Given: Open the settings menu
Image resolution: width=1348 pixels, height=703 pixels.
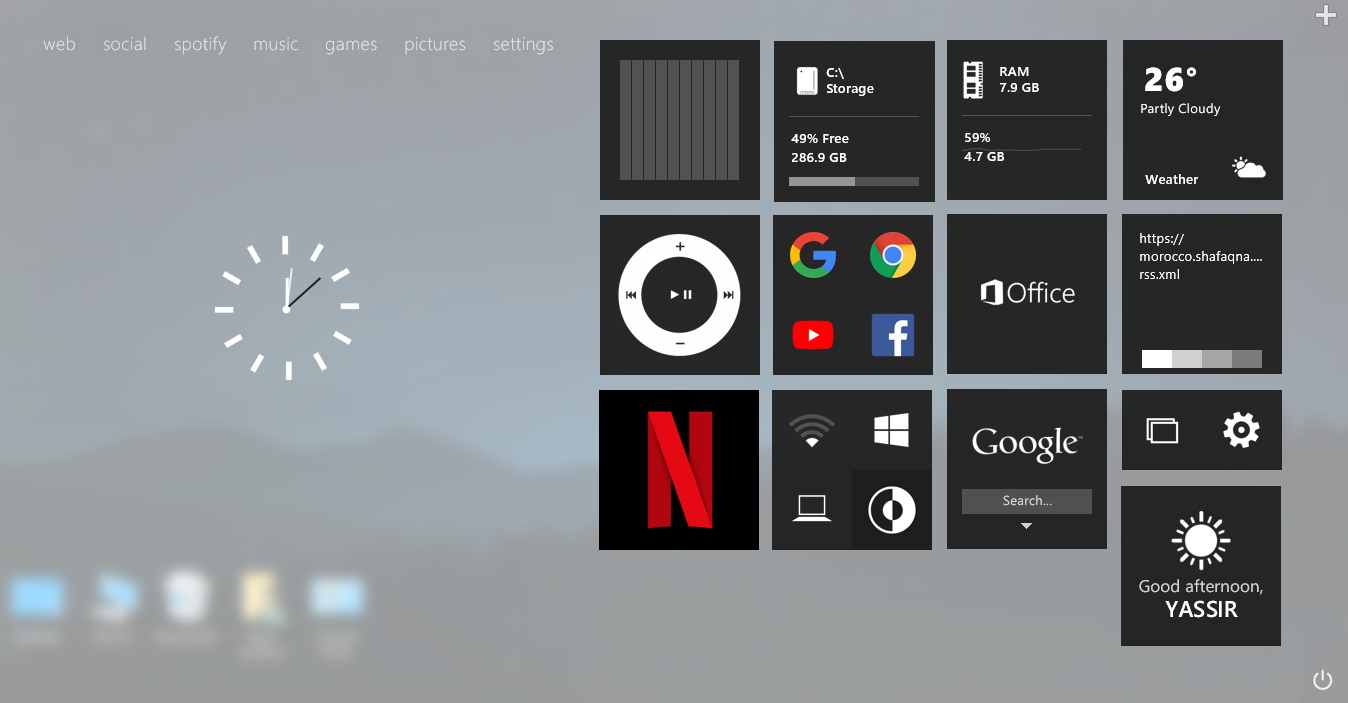Looking at the screenshot, I should point(523,44).
